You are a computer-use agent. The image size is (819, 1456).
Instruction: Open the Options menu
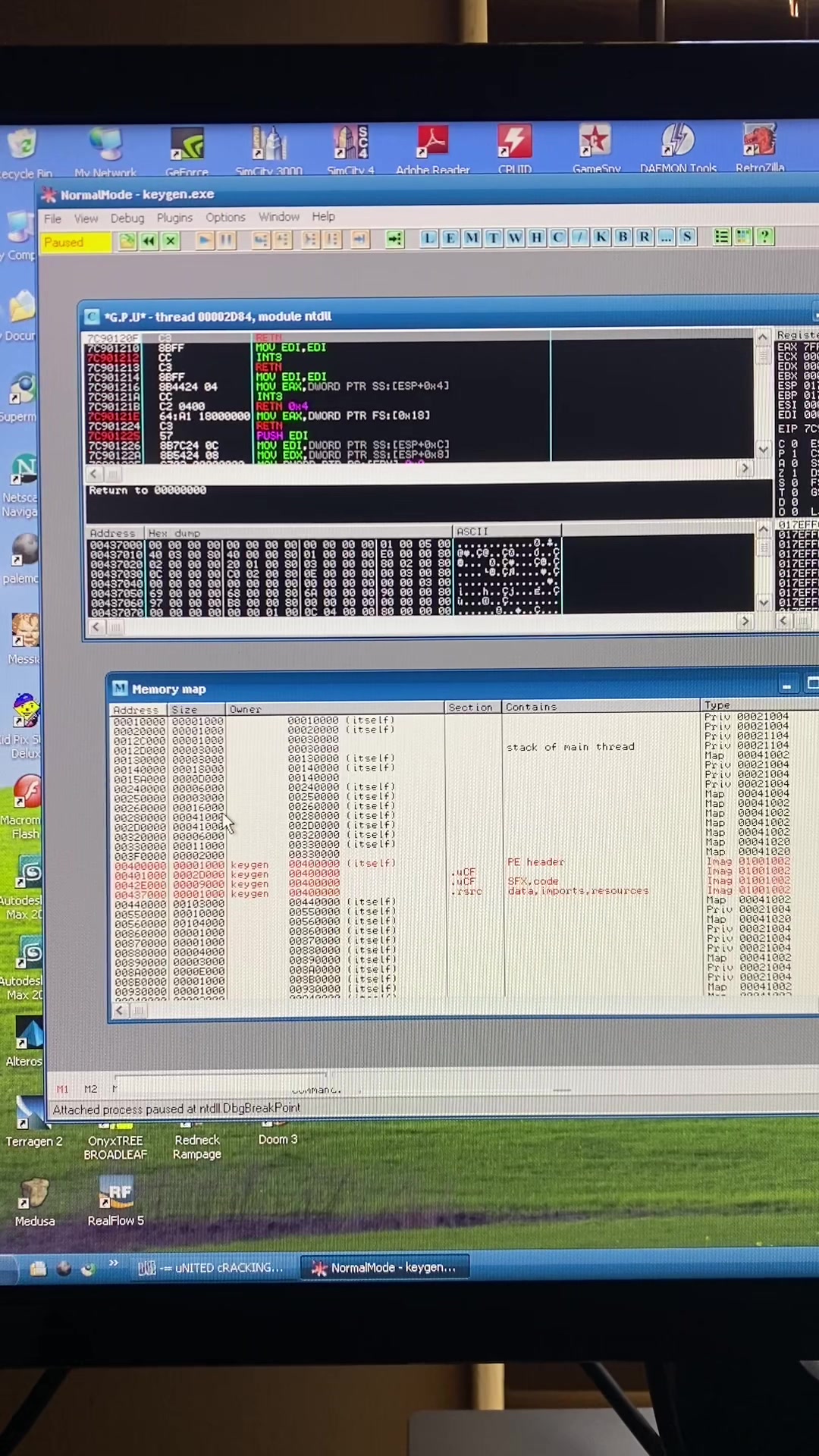coord(225,217)
